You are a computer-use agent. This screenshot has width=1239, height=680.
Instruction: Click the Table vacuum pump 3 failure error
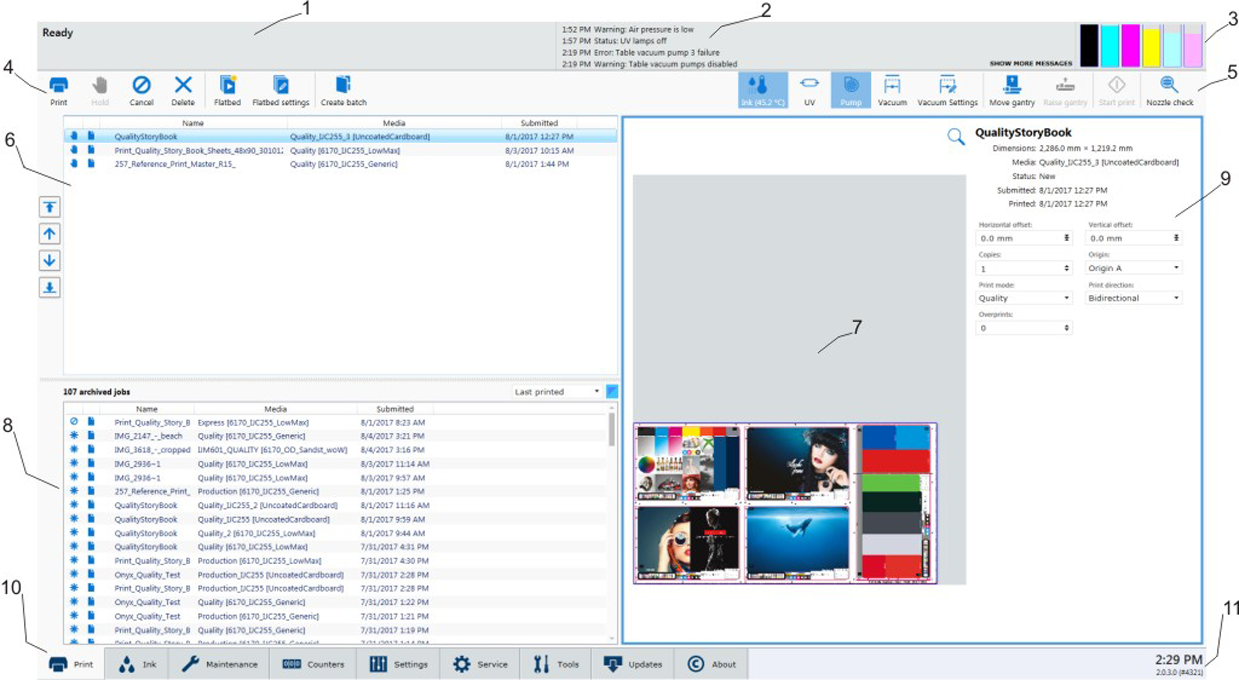point(640,53)
